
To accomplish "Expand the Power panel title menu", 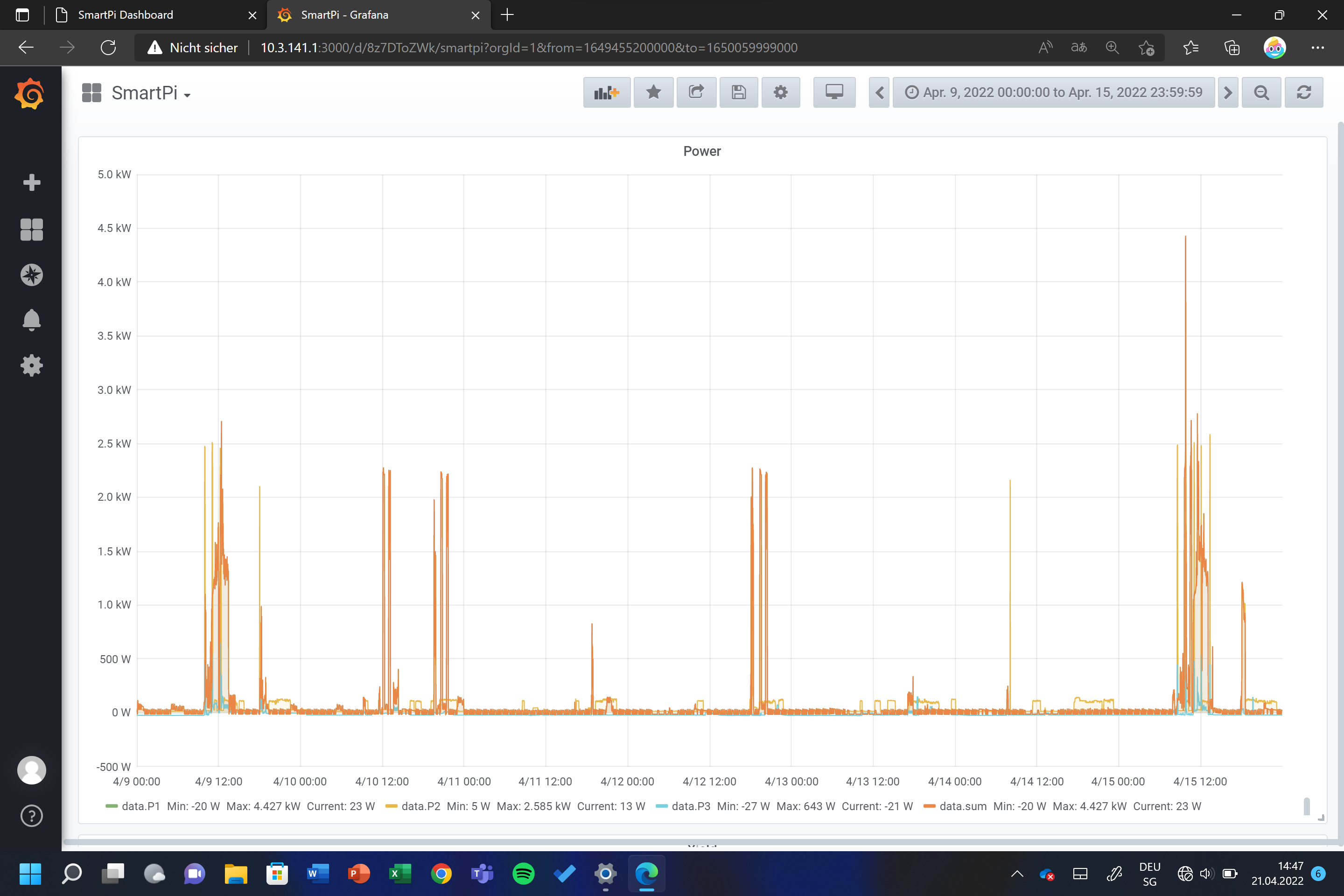I will point(702,151).
